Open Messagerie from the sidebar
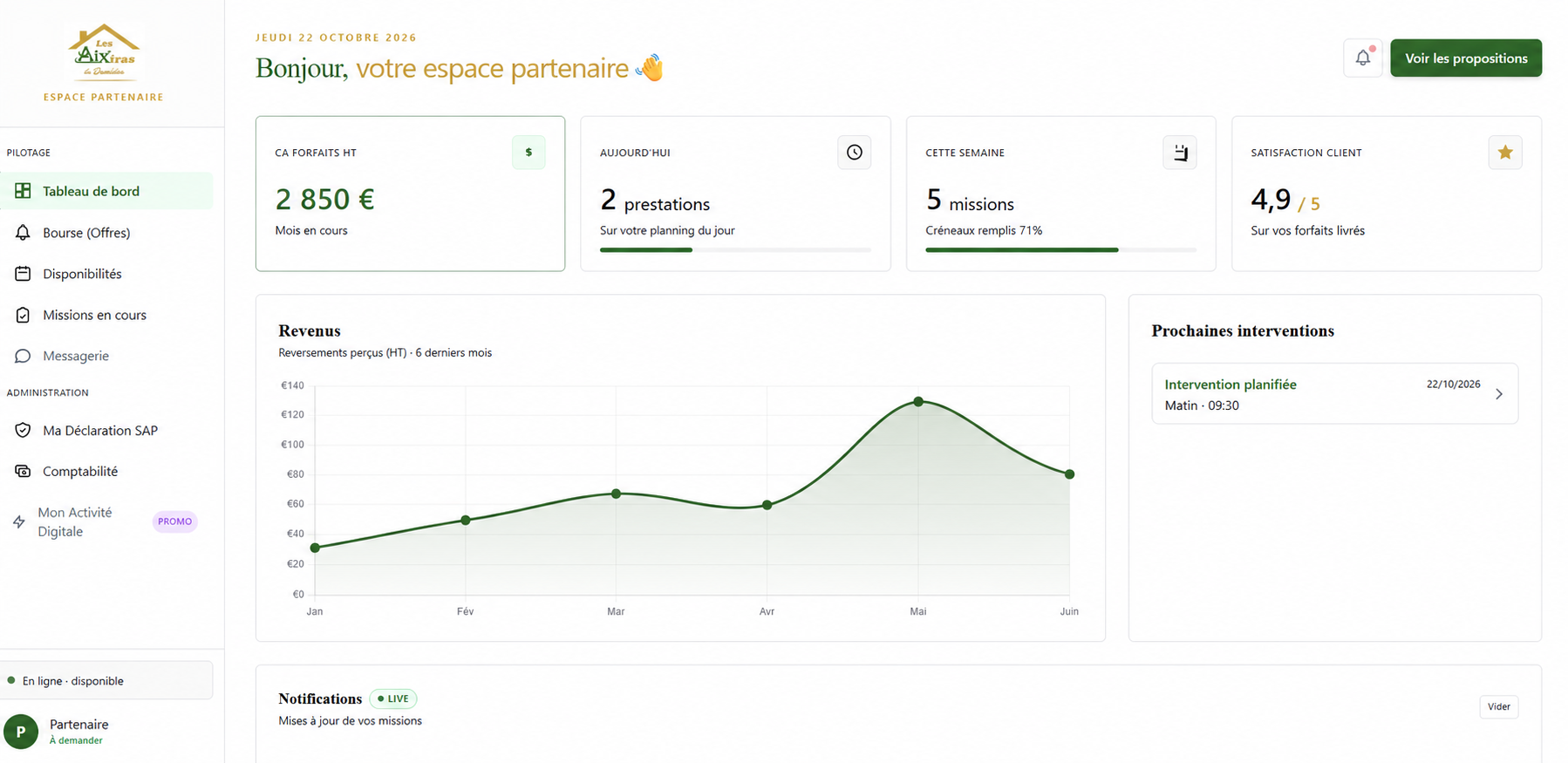1568x763 pixels. coord(106,356)
